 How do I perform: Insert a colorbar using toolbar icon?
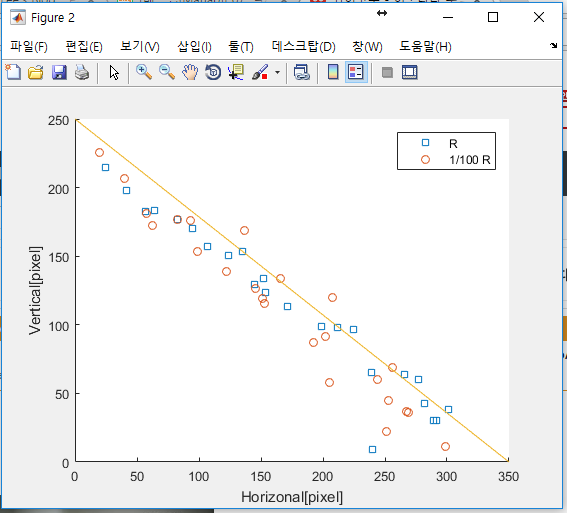[x=333, y=72]
